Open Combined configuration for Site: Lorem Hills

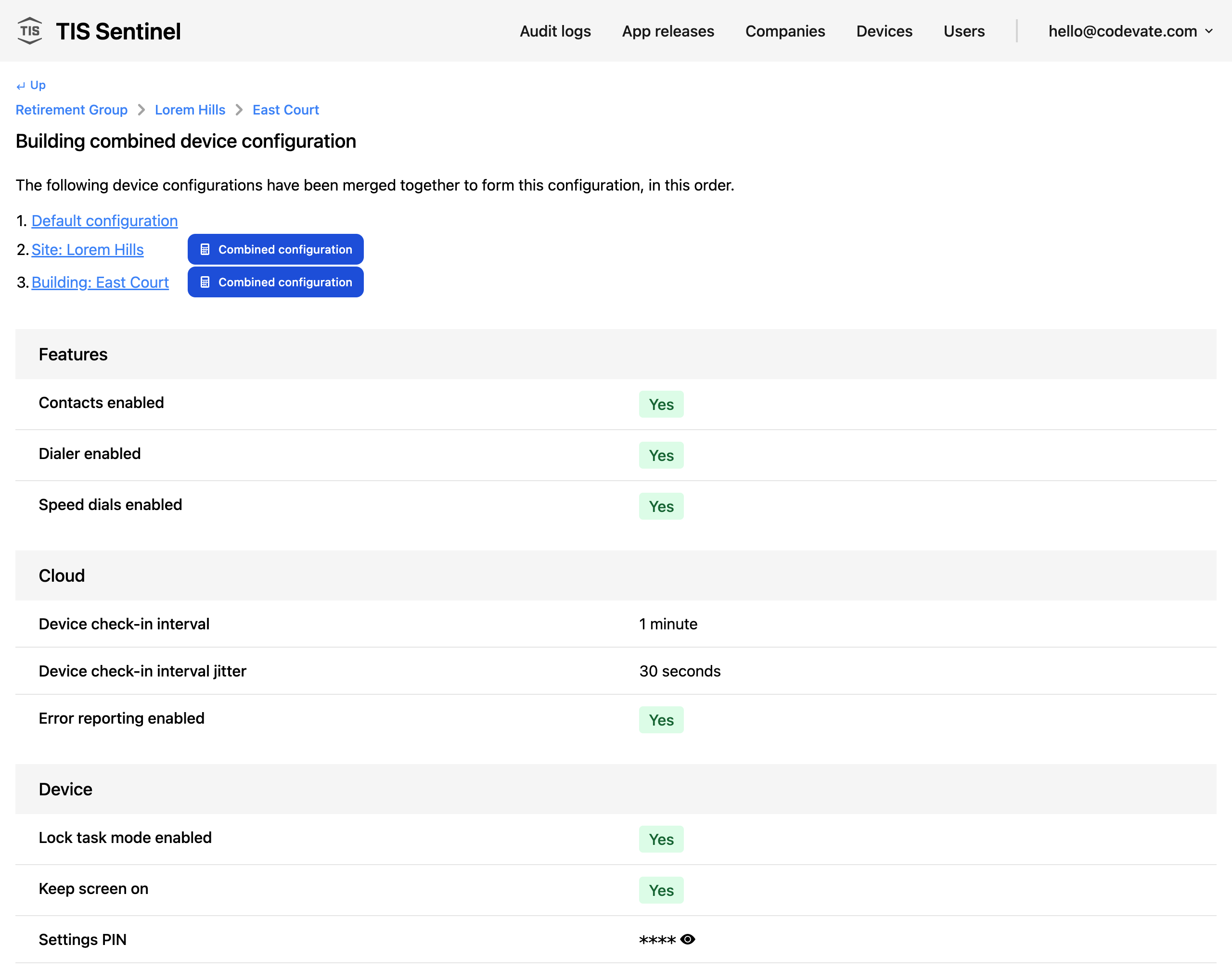275,249
